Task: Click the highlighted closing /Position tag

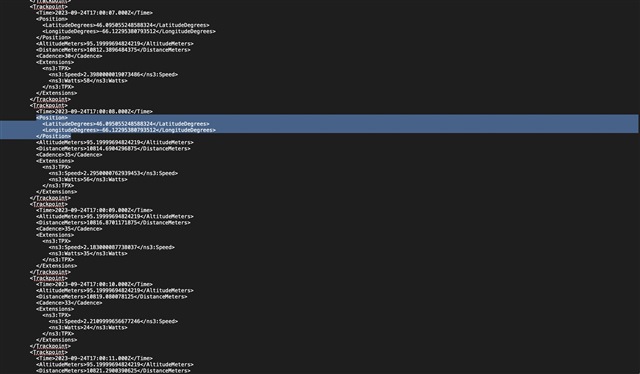Action: click(53, 136)
